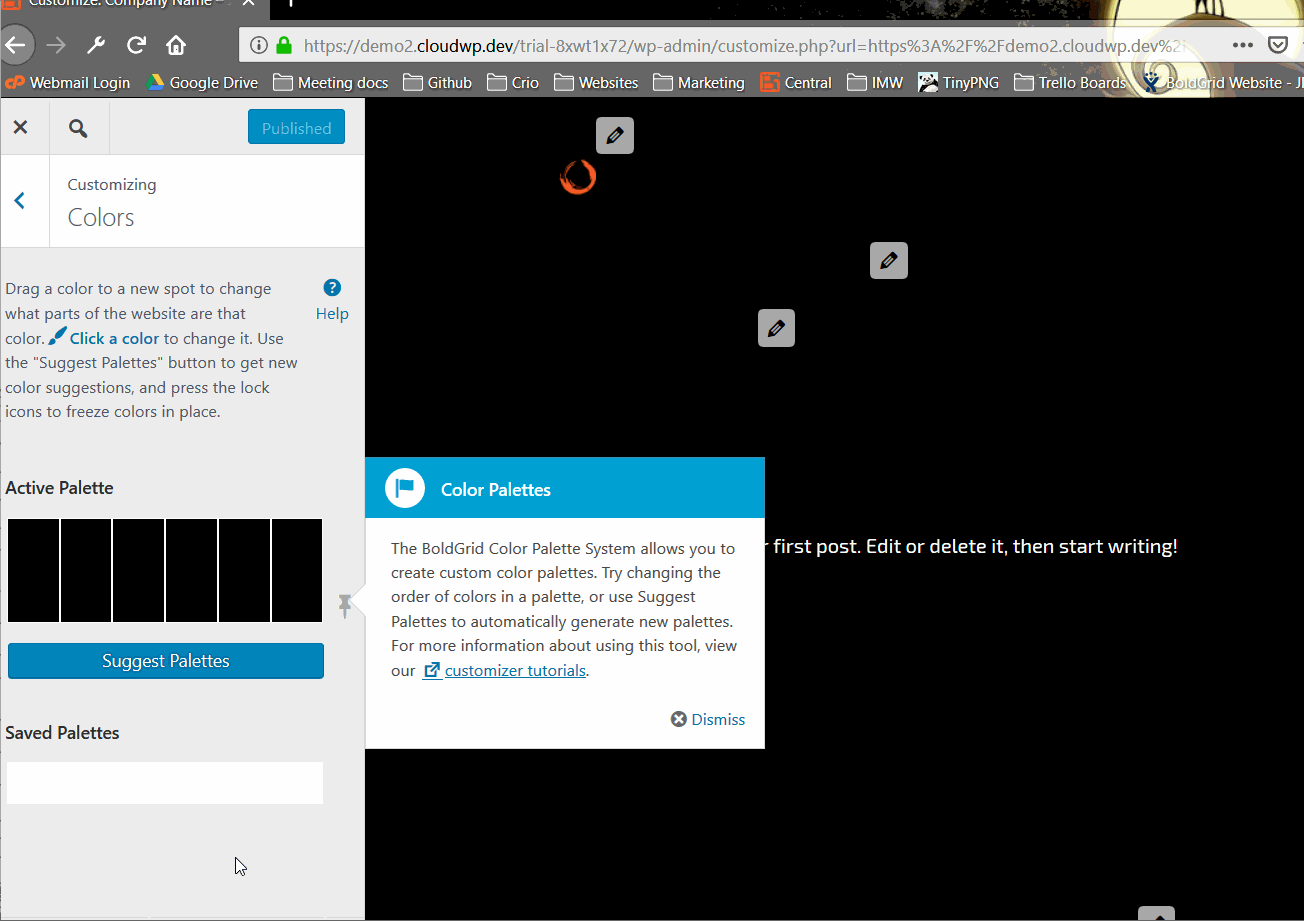Select the first black swatch in Active Palette
Screen dimensions: 1304x921
tap(33, 570)
